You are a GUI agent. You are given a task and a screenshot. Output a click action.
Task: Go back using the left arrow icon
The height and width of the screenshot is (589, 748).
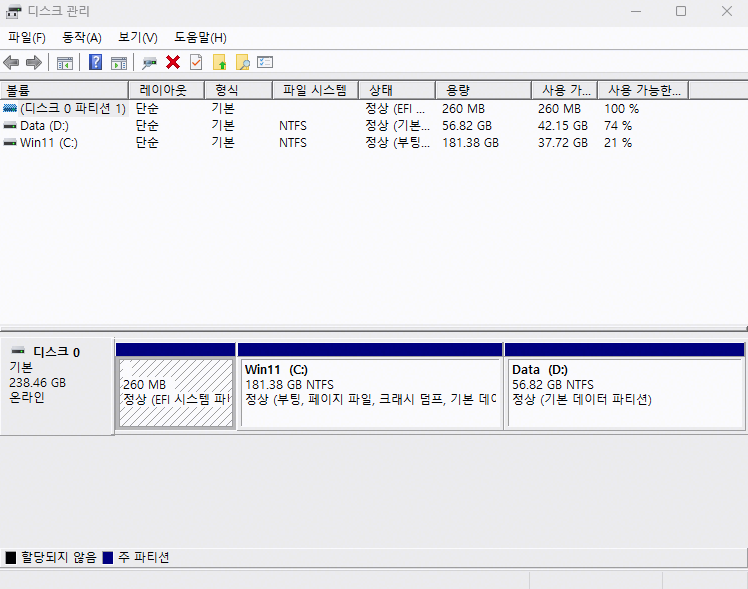pyautogui.click(x=11, y=62)
